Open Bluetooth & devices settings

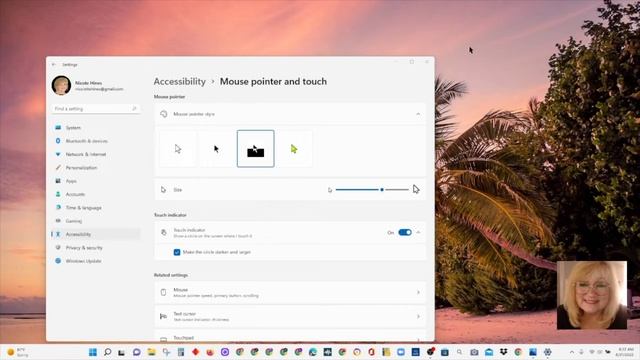[x=96, y=141]
